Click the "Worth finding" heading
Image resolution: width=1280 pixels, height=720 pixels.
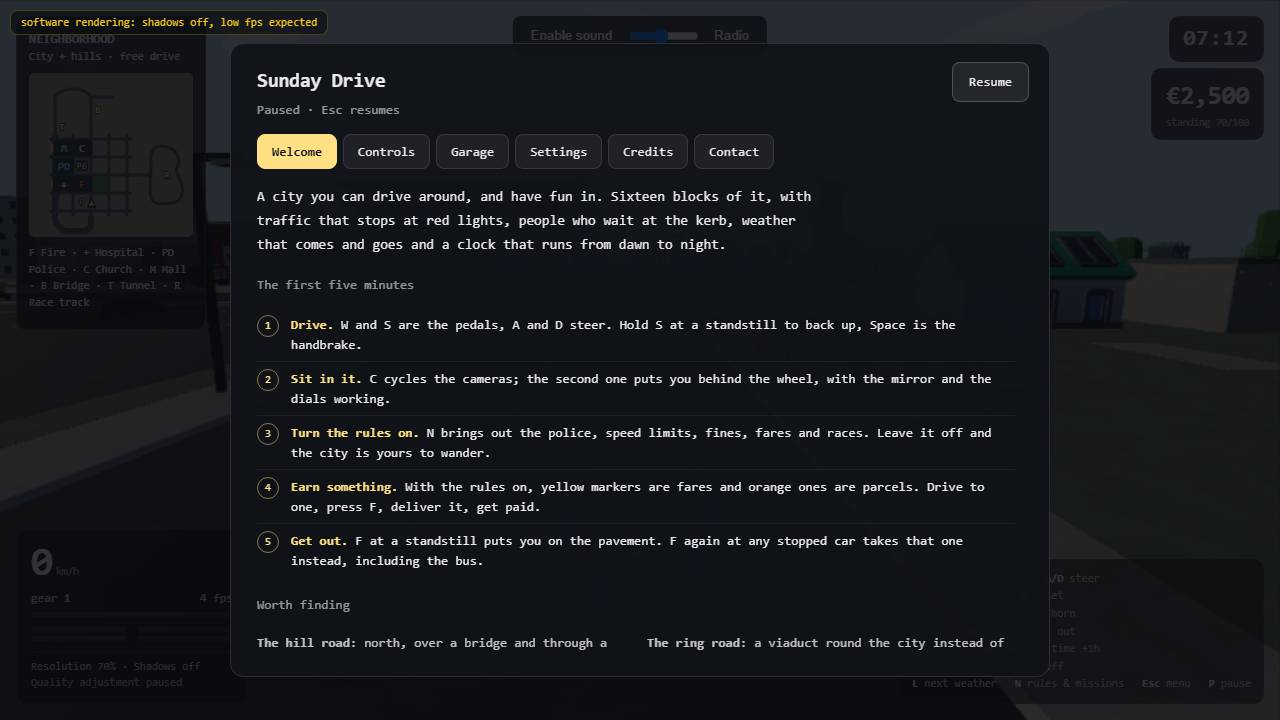[303, 605]
